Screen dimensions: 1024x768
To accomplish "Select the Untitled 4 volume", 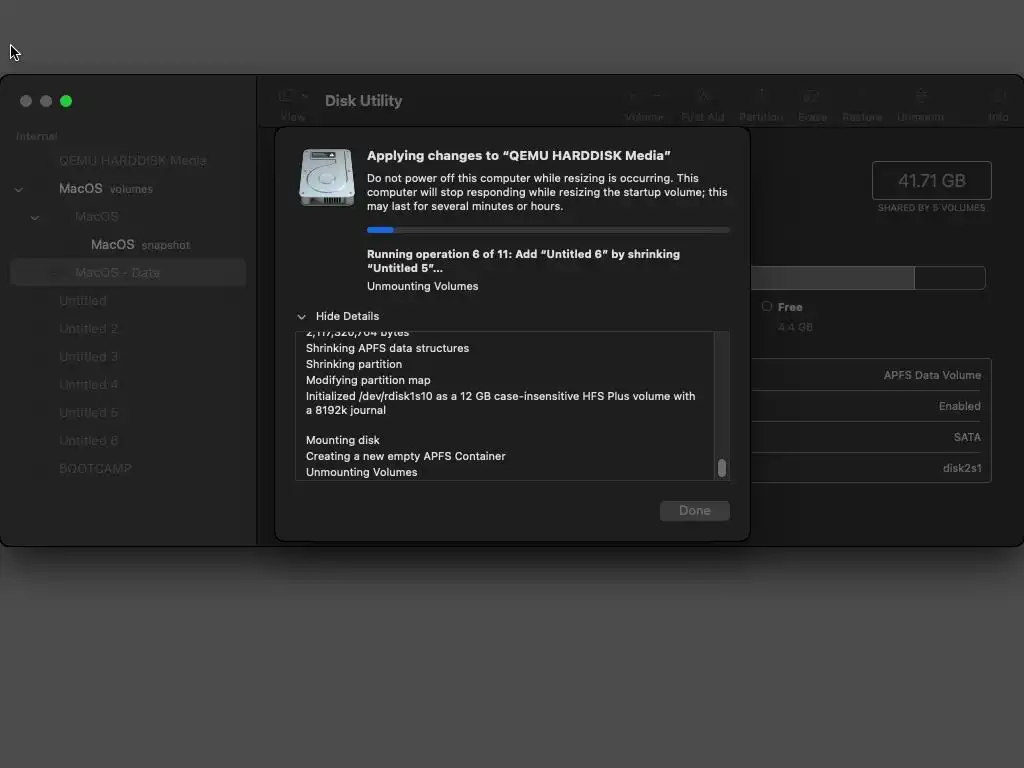I will (x=128, y=385).
